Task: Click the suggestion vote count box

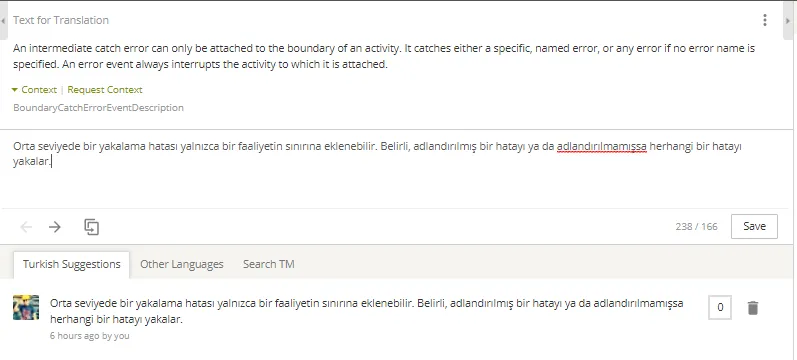Action: 720,307
